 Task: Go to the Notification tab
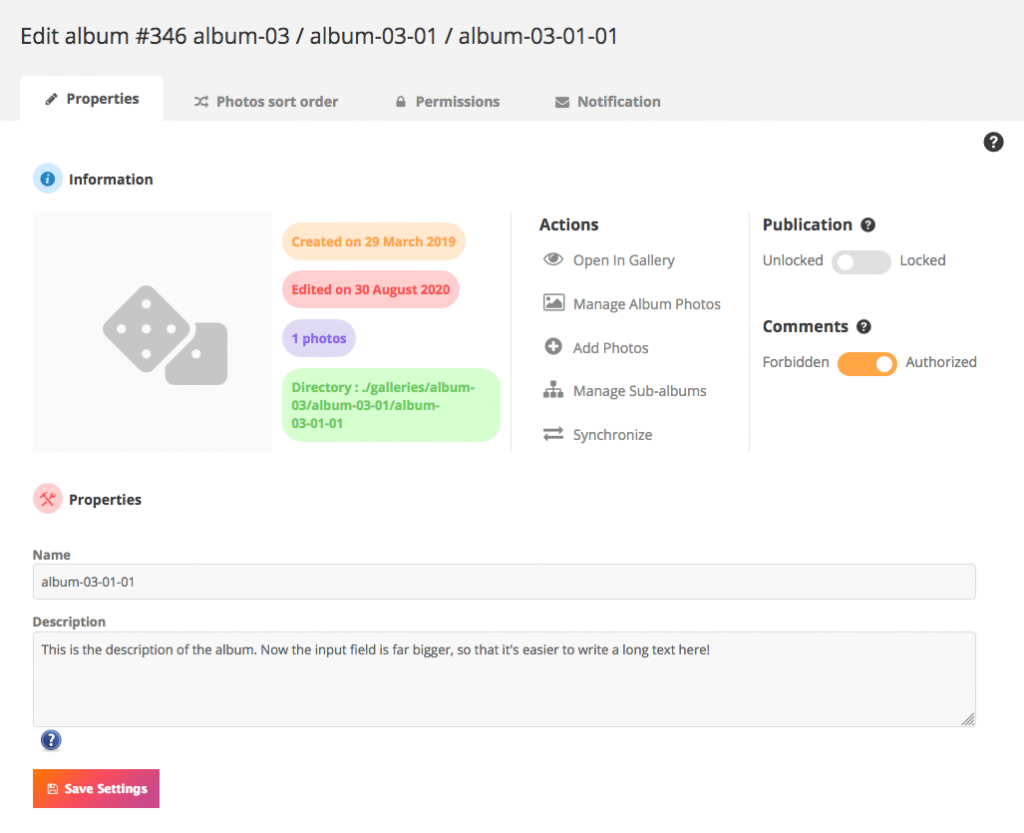608,102
